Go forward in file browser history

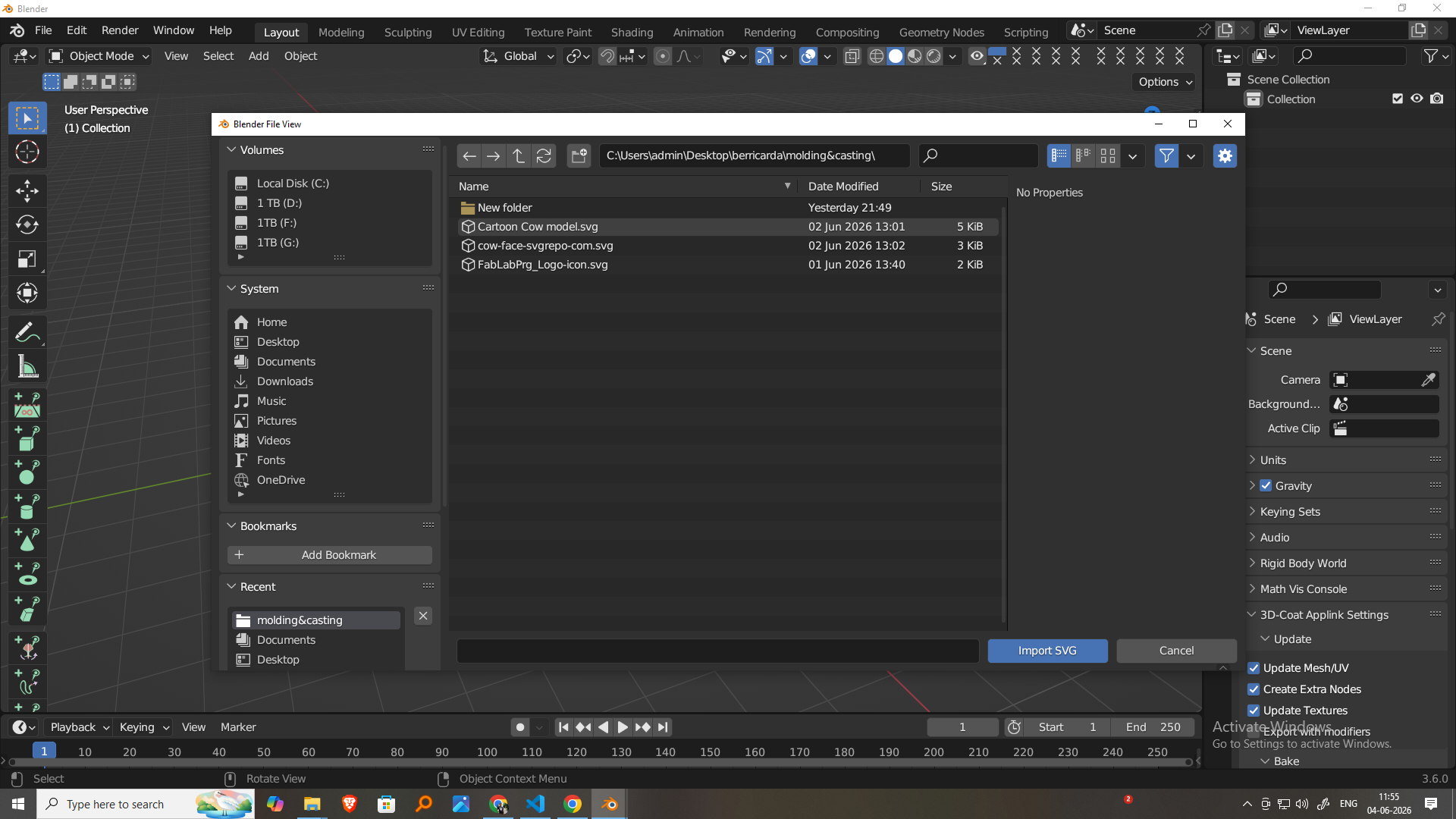coord(494,156)
